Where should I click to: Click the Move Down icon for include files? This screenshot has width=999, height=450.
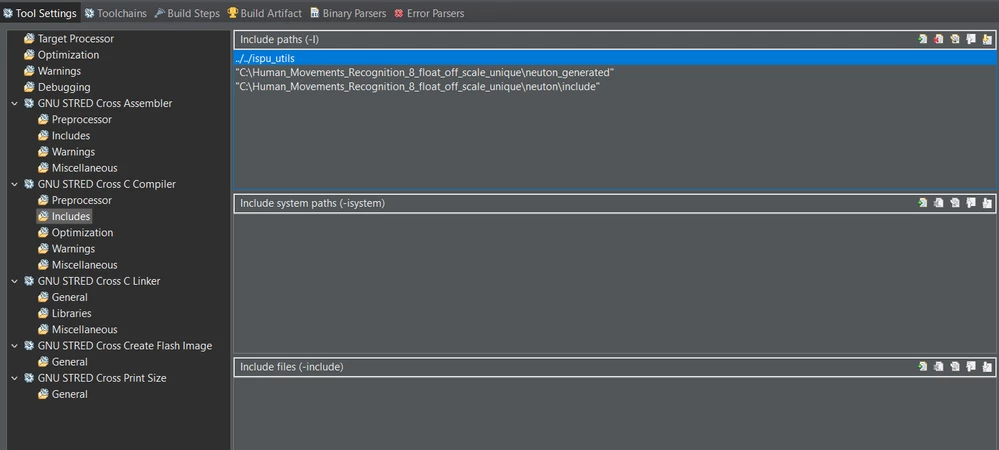coord(987,367)
